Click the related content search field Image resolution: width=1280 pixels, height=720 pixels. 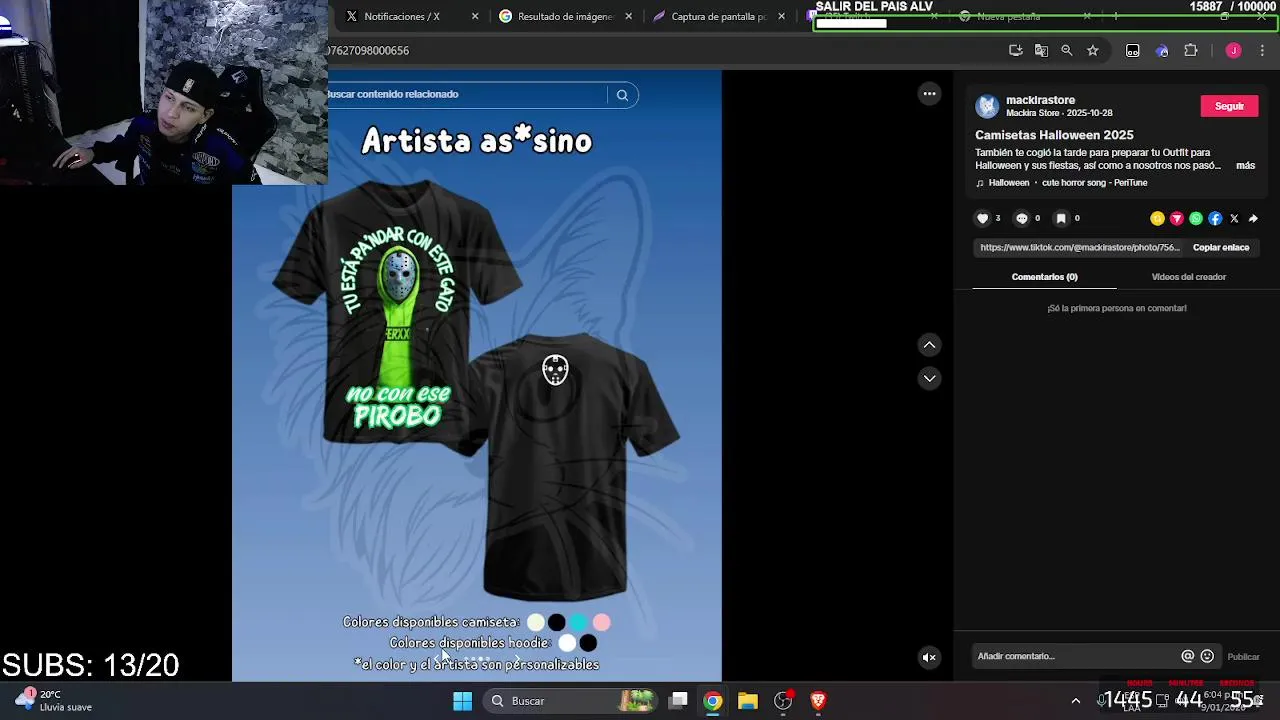[465, 94]
